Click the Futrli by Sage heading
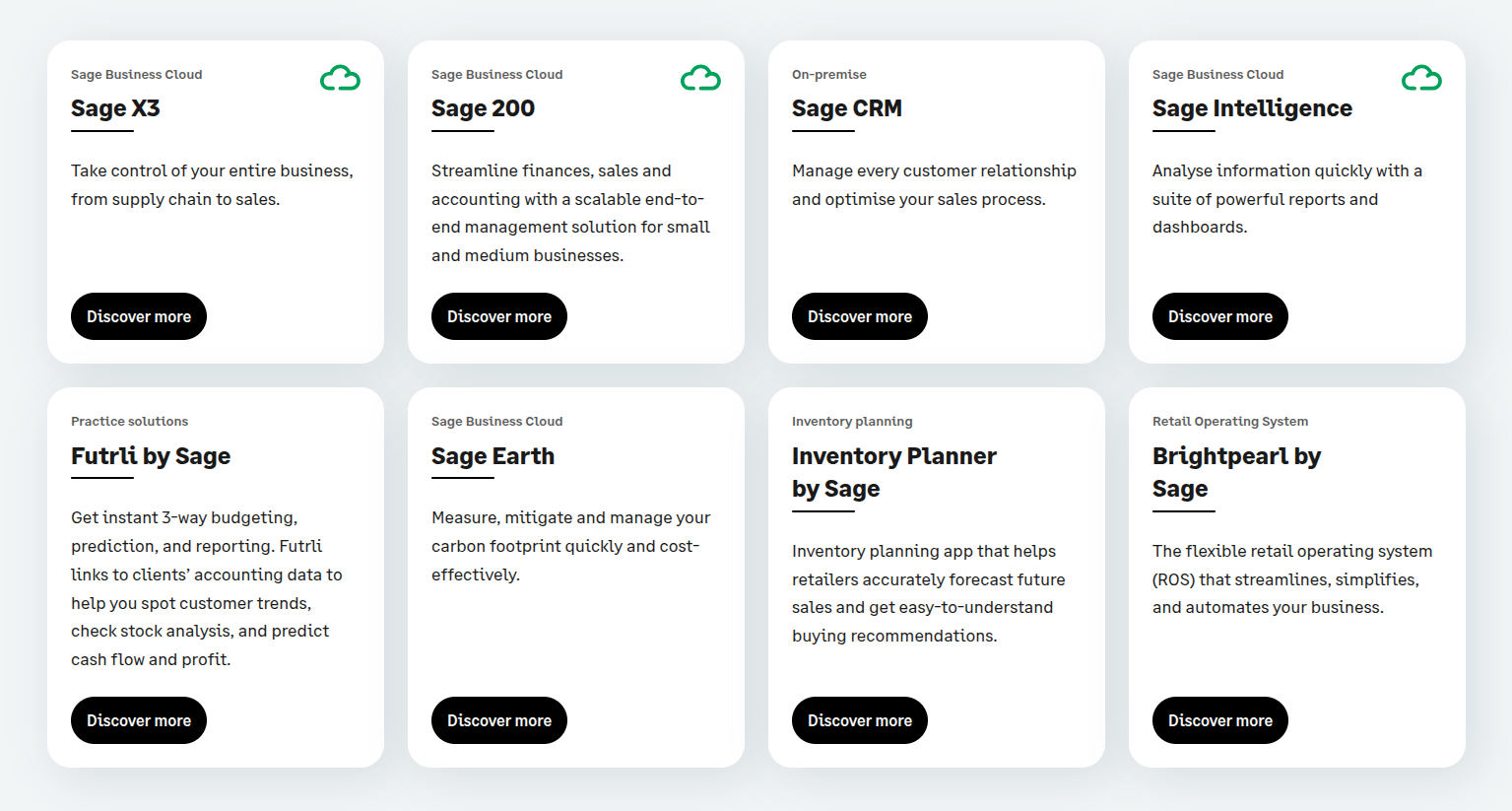1512x811 pixels. [x=151, y=456]
